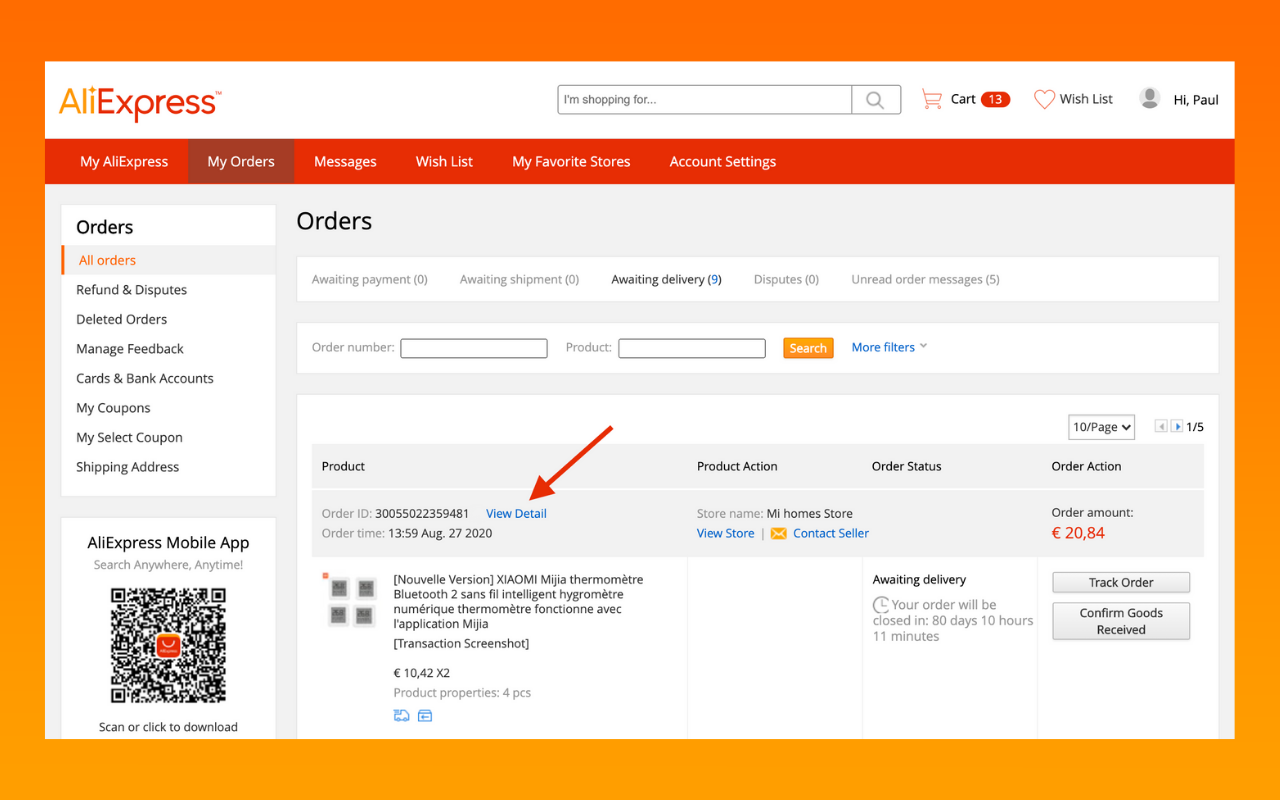
Task: Click the Order number input field
Action: (473, 348)
